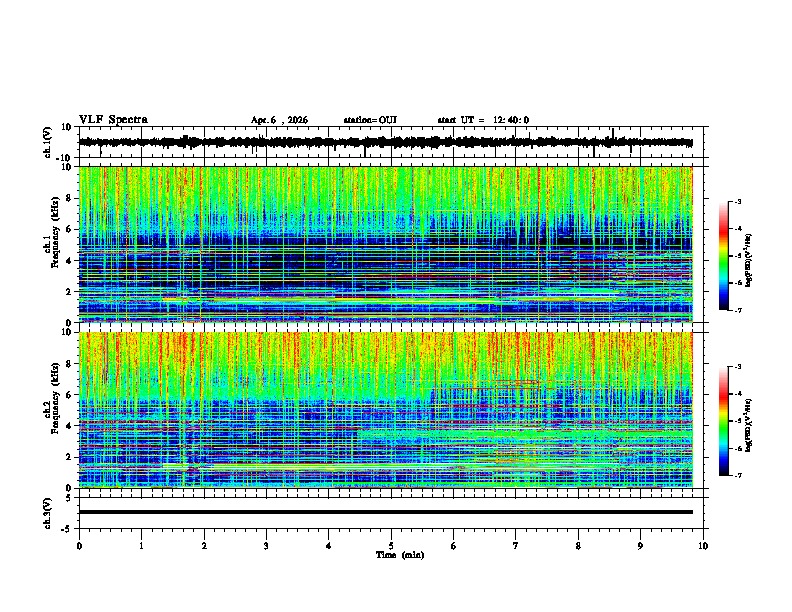Click the "VLF Spectra" plot title

113,120
